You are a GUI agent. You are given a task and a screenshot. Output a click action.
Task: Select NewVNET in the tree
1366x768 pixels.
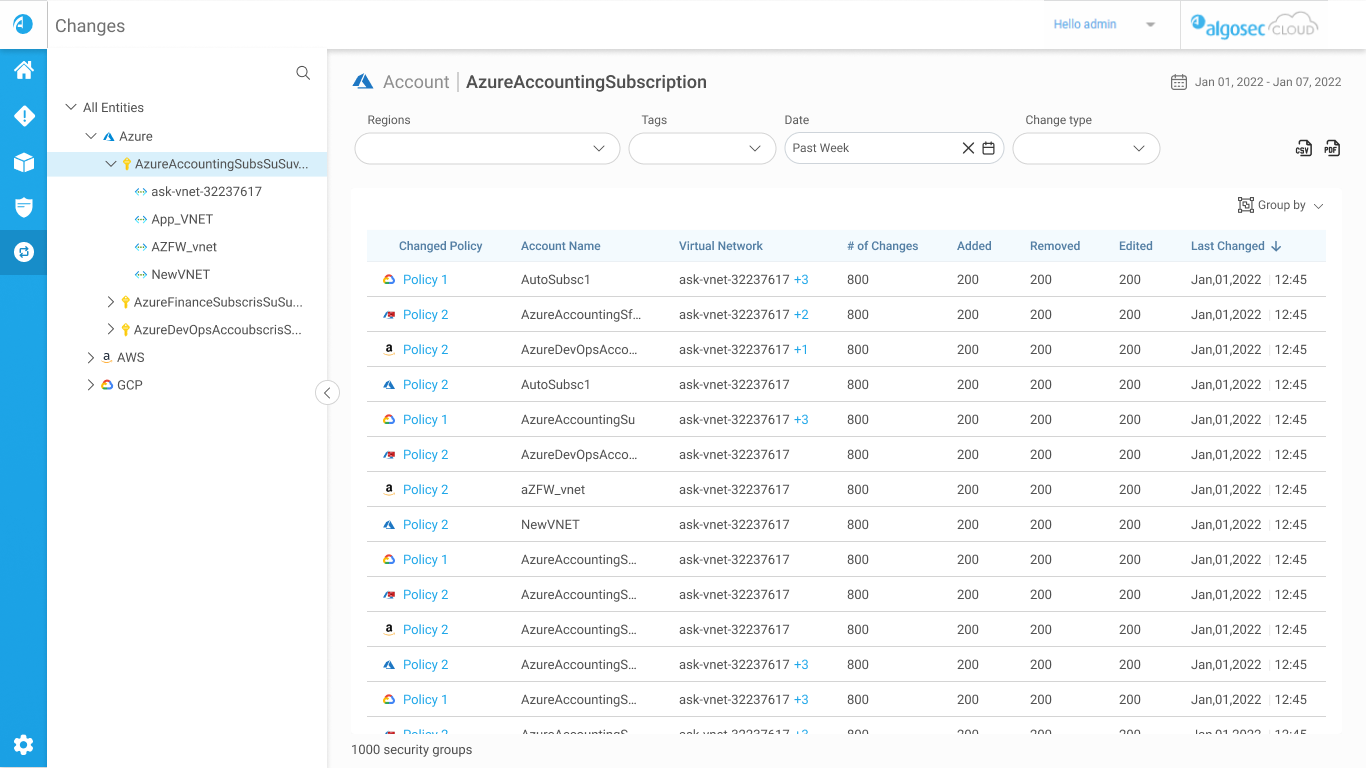(x=181, y=274)
